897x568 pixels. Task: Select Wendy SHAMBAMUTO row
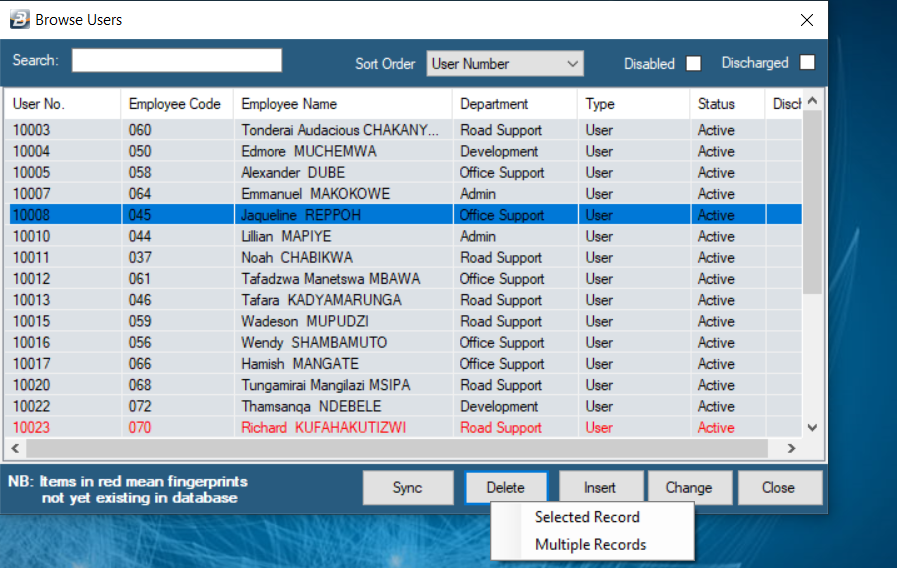click(x=403, y=342)
